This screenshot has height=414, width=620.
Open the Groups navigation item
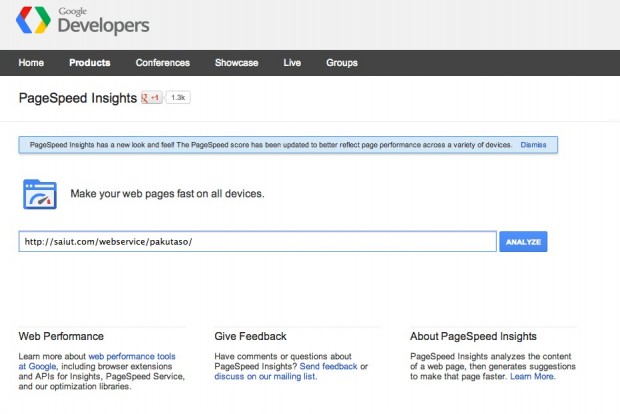pos(342,63)
